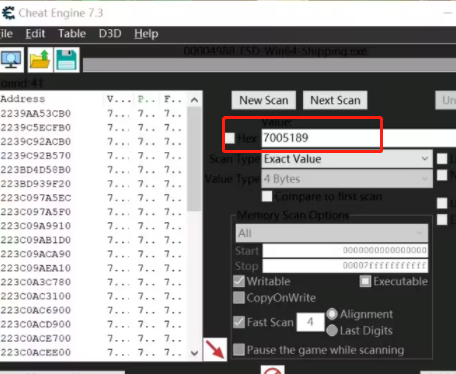Open the Value Type 4 Bytes dropdown
The image size is (456, 374).
347,179
